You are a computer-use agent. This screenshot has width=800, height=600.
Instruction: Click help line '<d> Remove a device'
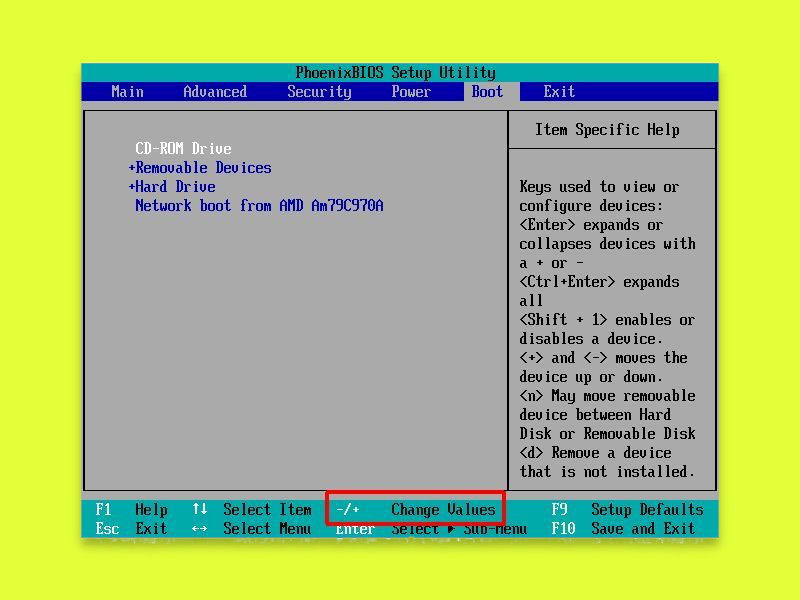[x=595, y=453]
